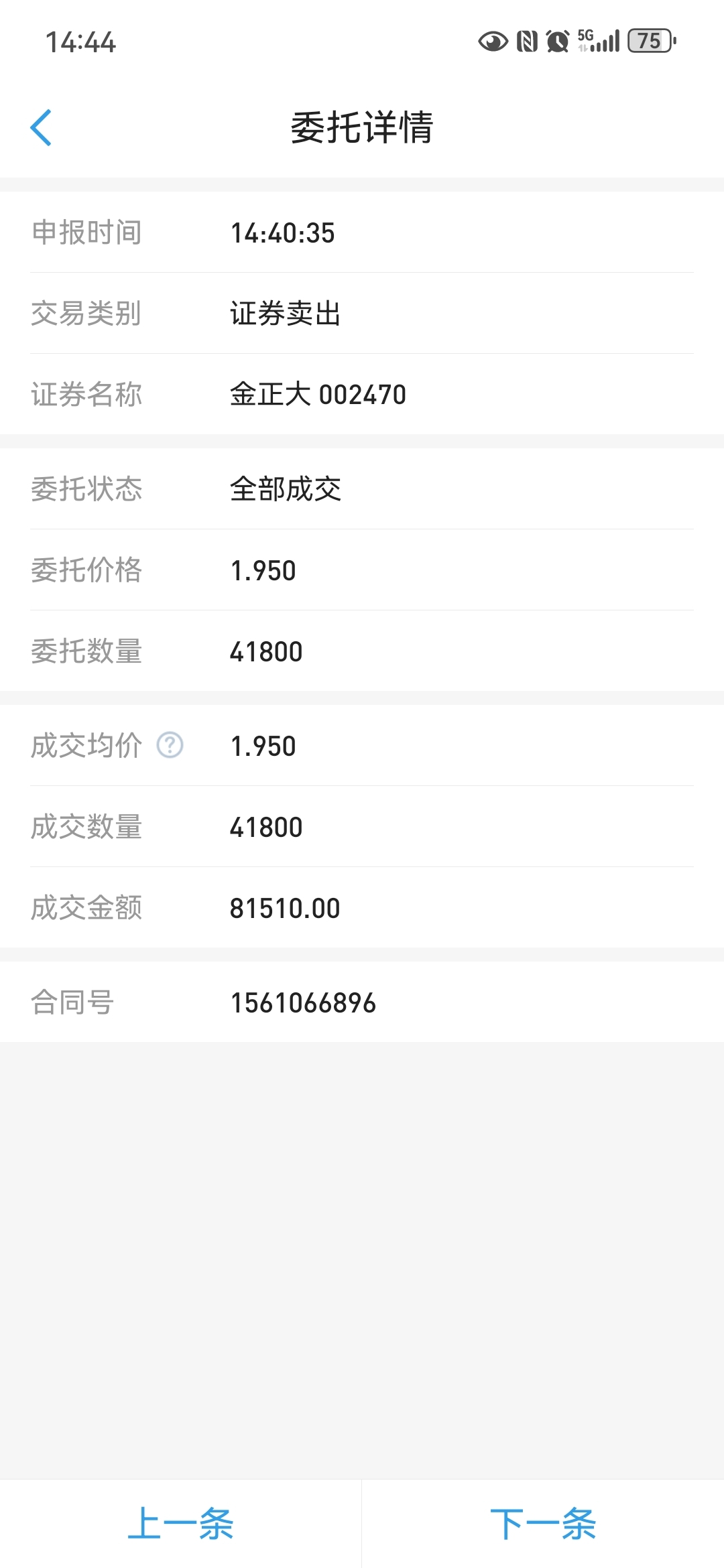Image resolution: width=724 pixels, height=1568 pixels.
Task: Go to previous record with 上一条
Action: click(181, 1524)
